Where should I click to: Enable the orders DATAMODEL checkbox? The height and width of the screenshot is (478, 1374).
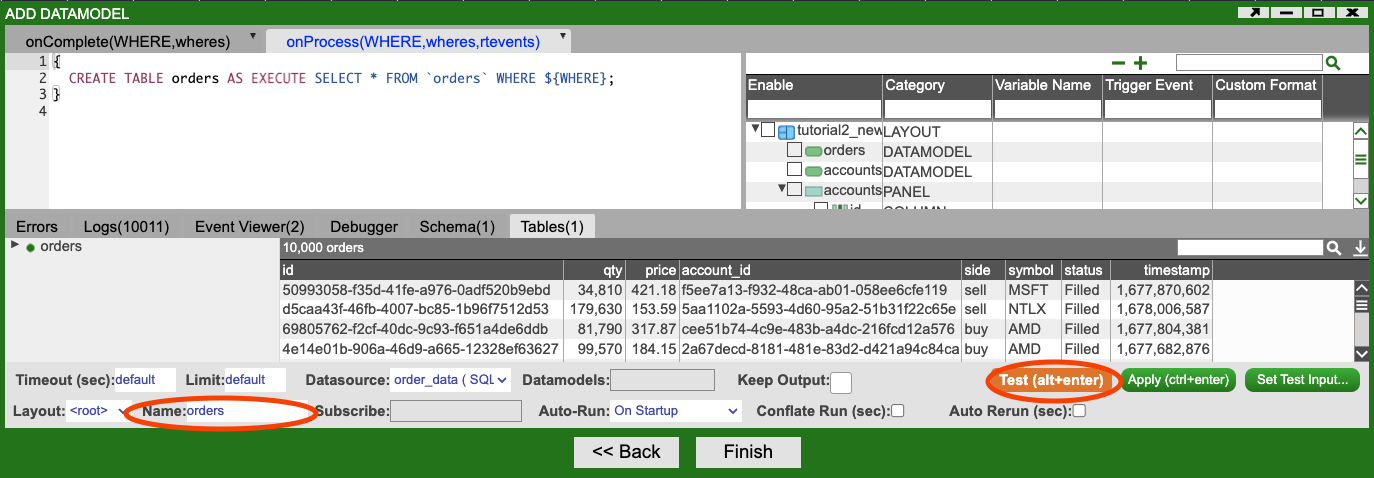[794, 150]
